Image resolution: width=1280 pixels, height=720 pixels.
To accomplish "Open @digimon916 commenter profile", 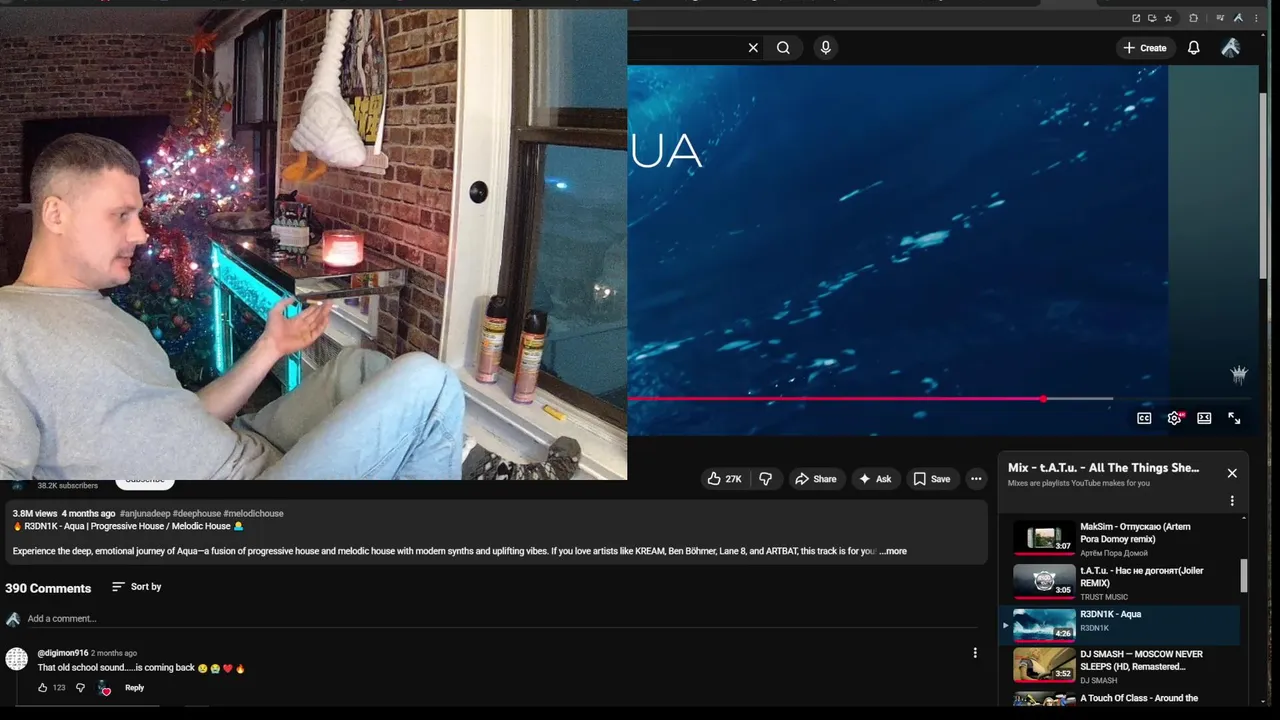I will pos(63,653).
